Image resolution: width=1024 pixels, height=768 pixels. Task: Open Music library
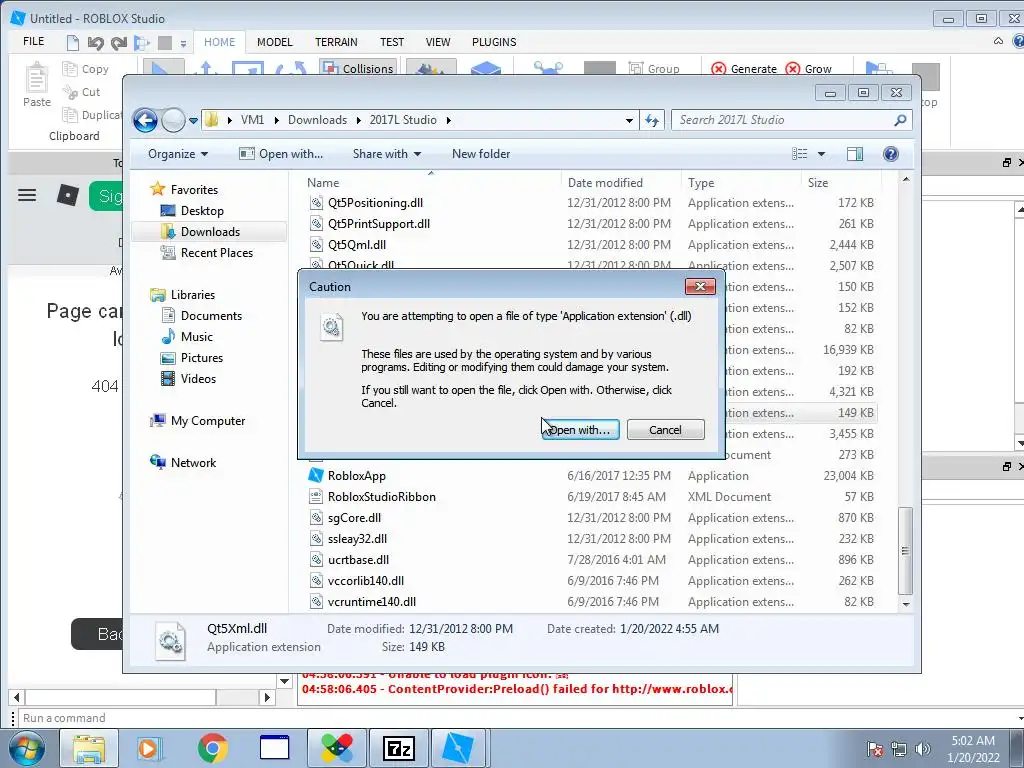pyautogui.click(x=197, y=336)
